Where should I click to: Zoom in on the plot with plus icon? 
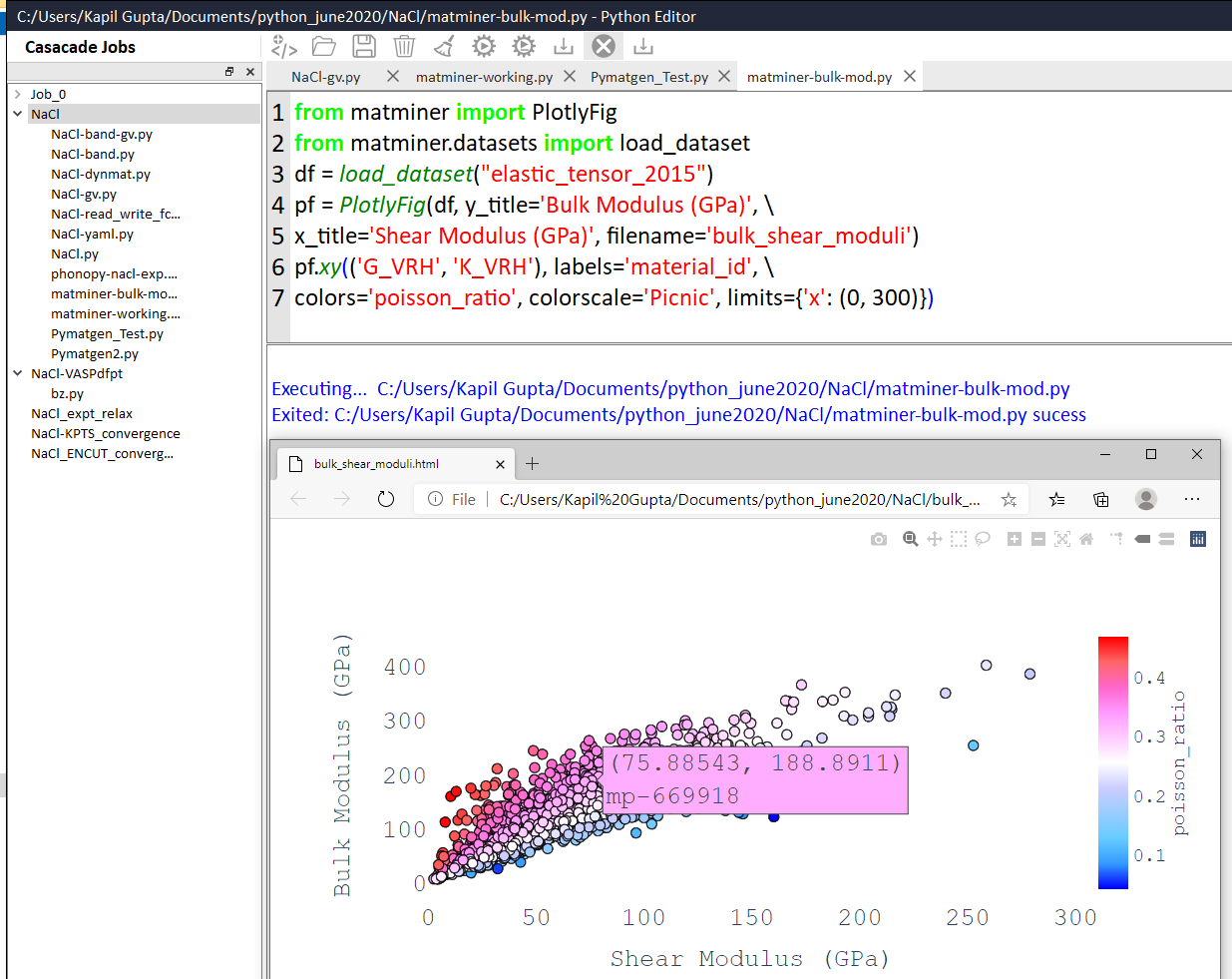(x=1015, y=539)
